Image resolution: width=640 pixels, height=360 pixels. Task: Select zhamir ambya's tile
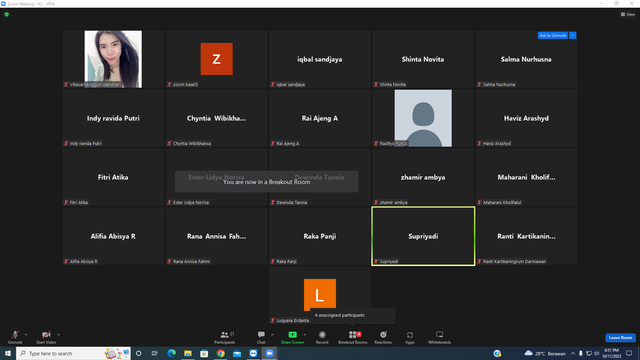tap(423, 177)
